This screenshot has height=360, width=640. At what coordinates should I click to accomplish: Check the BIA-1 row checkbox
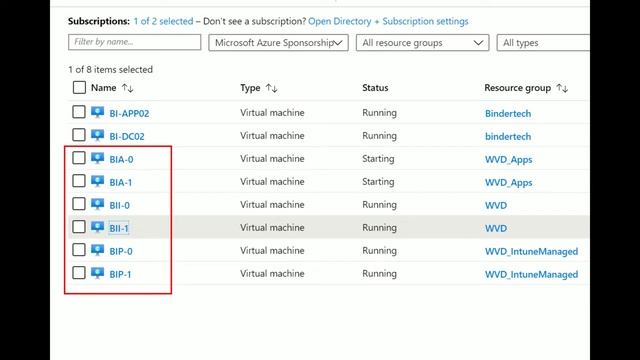point(79,181)
